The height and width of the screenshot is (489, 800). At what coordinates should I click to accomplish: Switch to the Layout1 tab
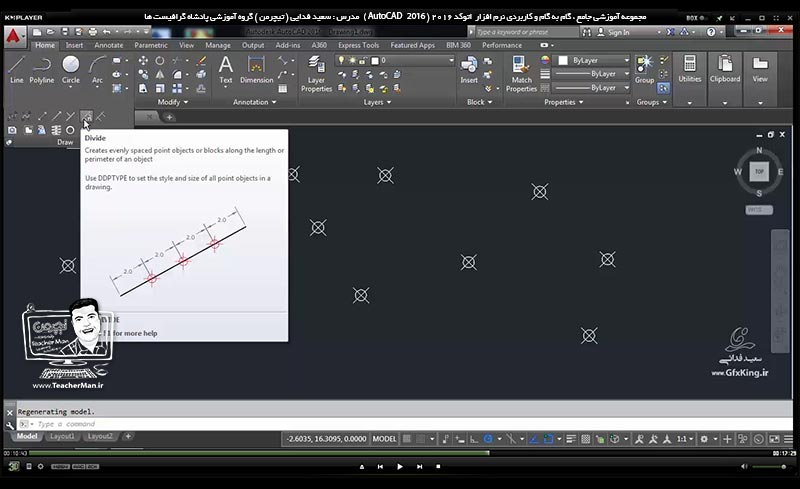(x=62, y=436)
